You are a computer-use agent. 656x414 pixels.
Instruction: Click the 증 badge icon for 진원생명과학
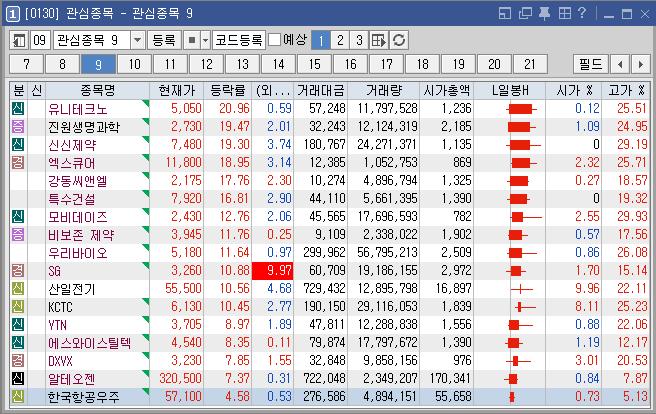[x=18, y=127]
